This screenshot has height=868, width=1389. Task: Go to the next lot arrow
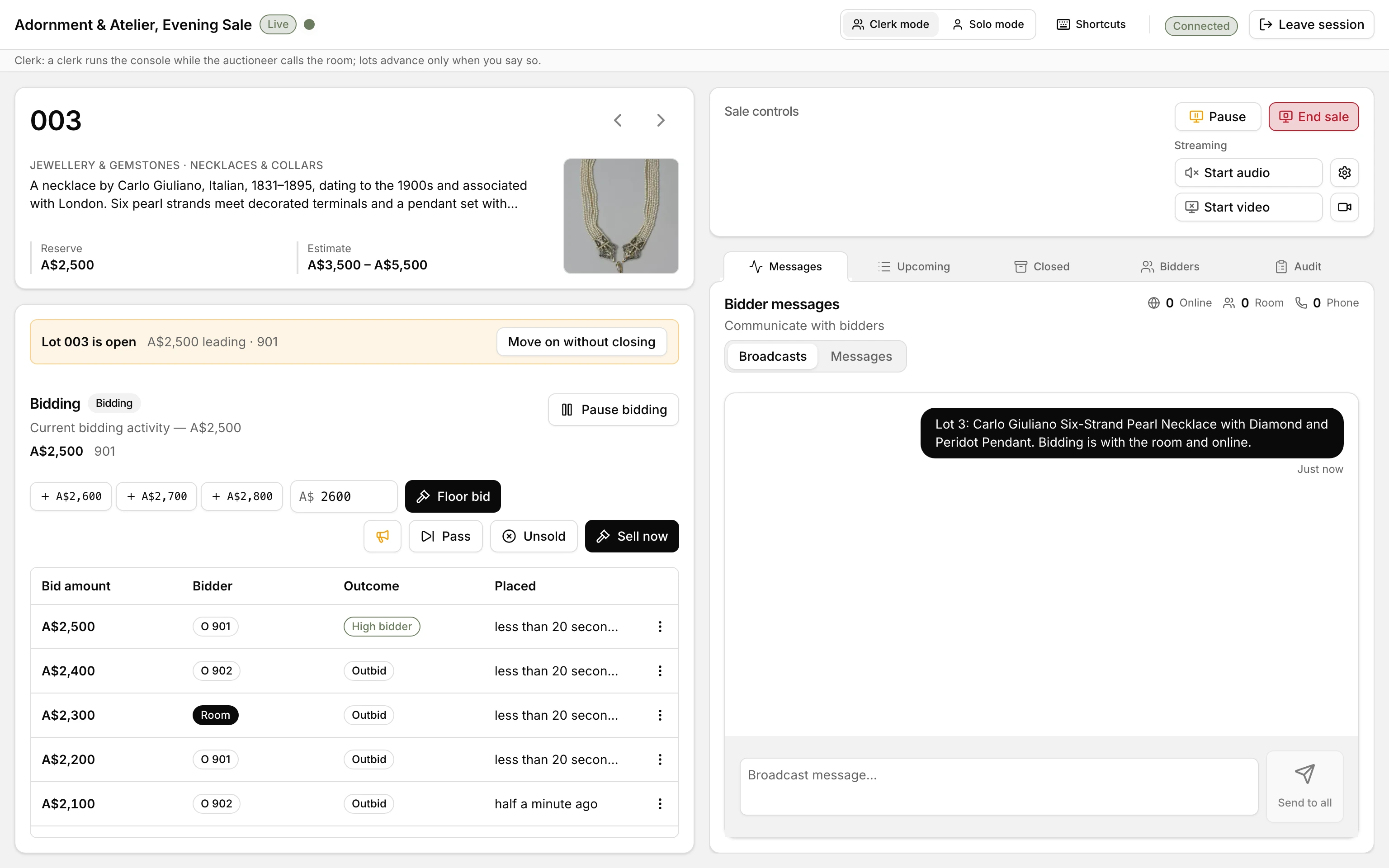tap(661, 121)
